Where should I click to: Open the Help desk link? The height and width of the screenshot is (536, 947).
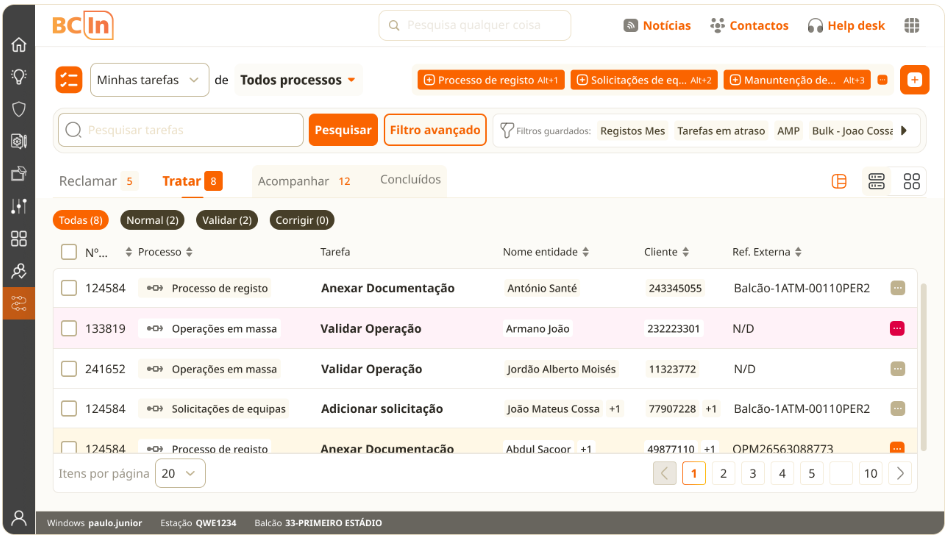[846, 25]
